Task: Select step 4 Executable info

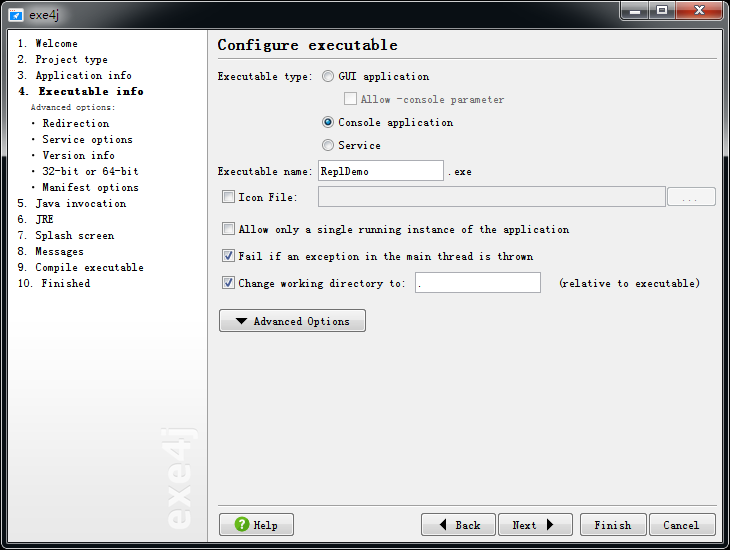Action: 81,91
